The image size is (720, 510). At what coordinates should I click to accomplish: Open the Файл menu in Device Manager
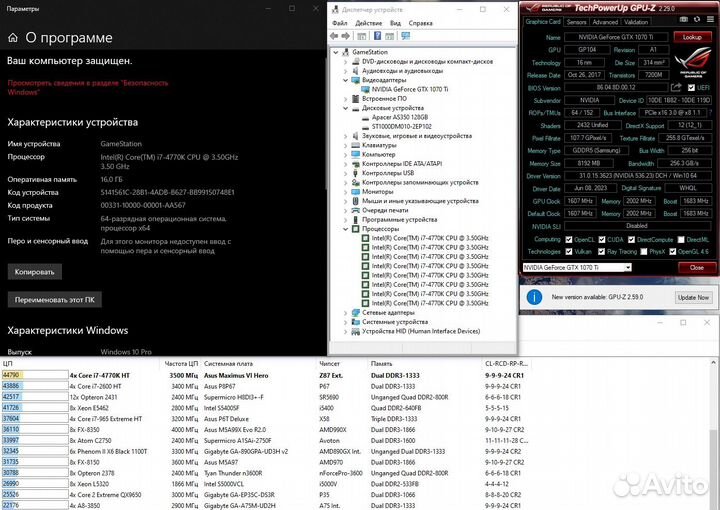point(340,23)
